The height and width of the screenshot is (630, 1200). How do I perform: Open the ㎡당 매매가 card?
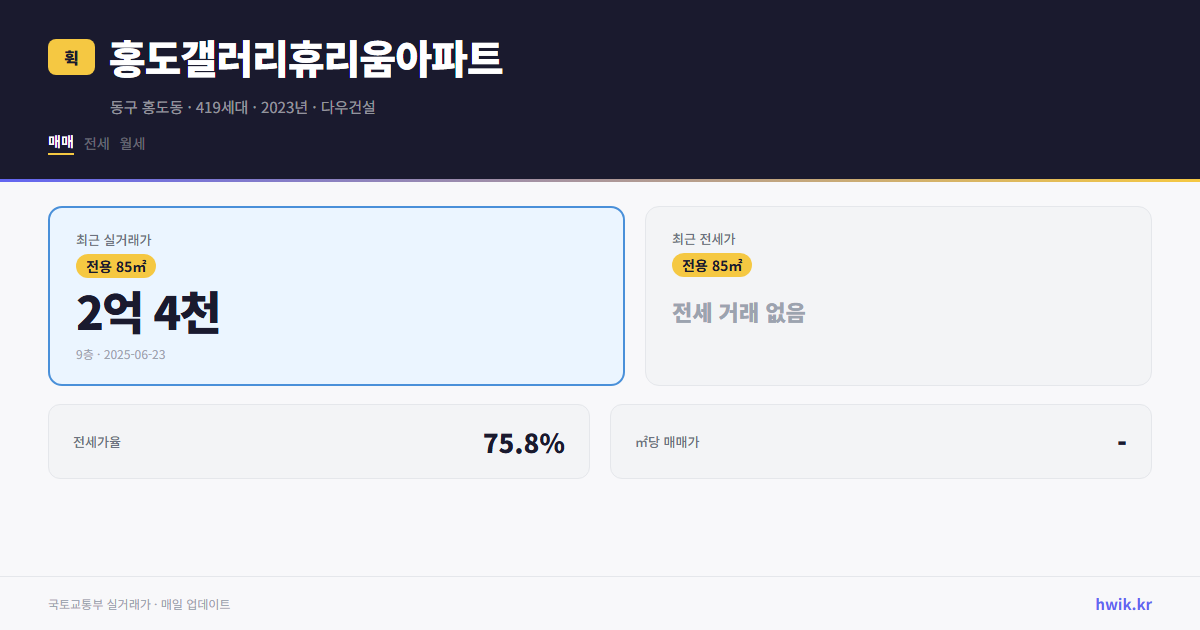(x=880, y=441)
